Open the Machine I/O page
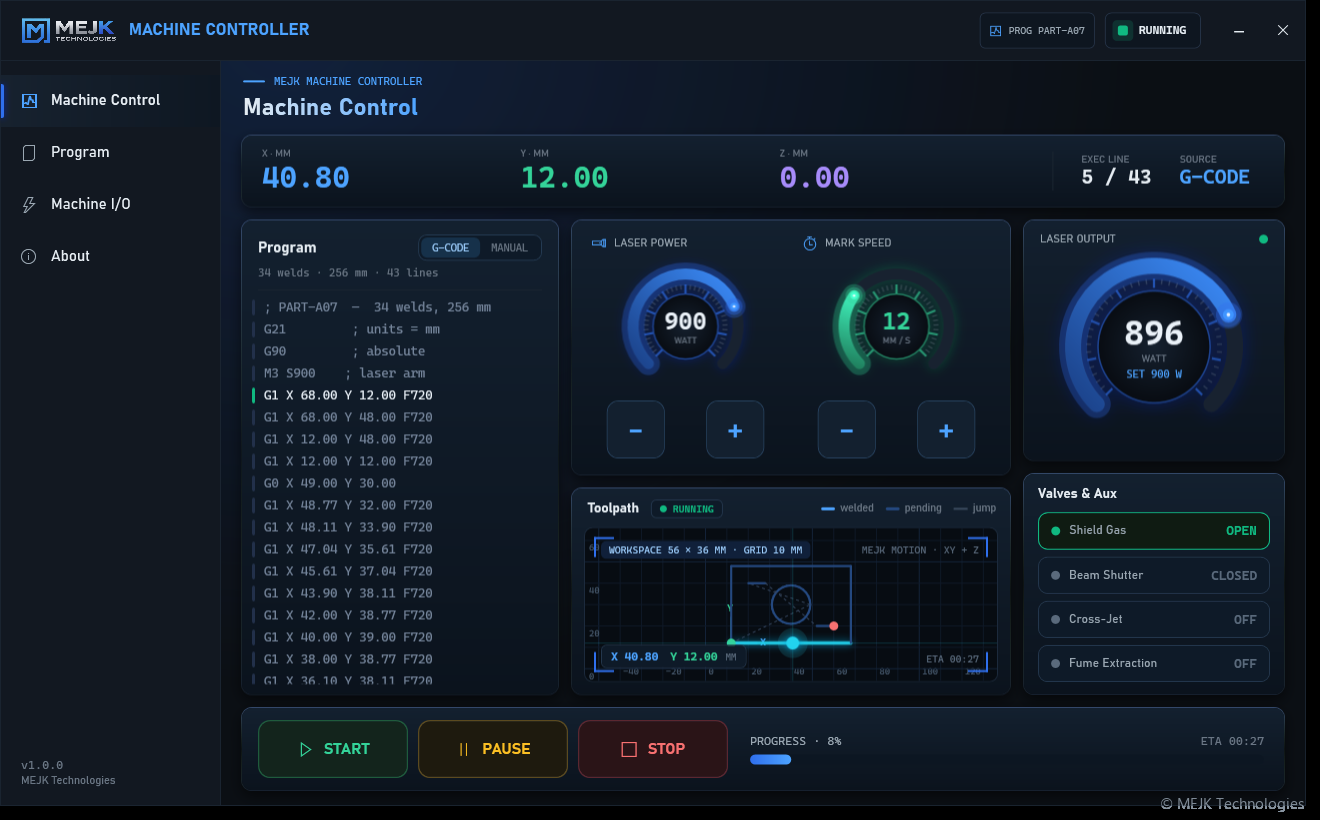This screenshot has width=1320, height=820. point(110,204)
